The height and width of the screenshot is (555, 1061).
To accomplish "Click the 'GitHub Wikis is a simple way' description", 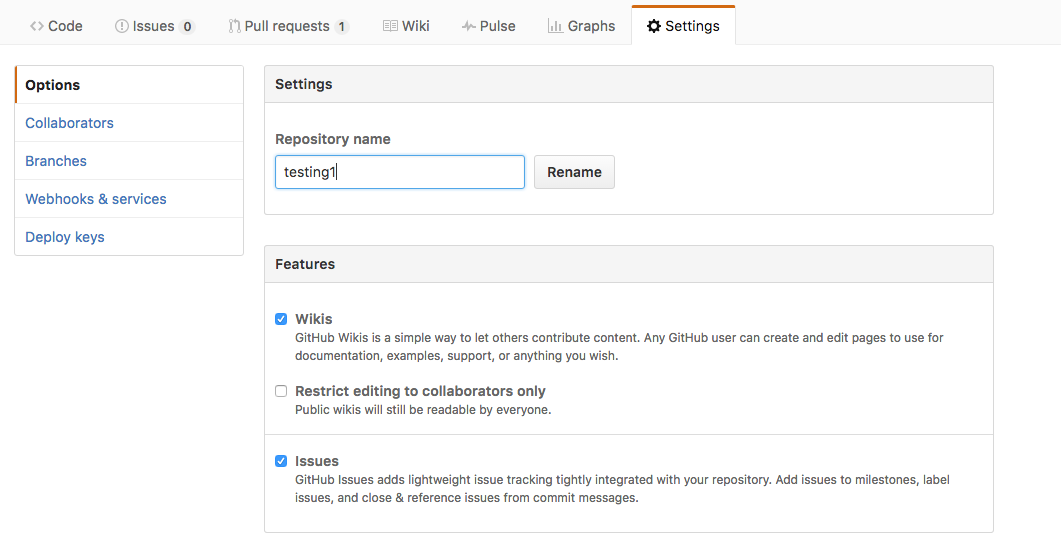I will pos(619,347).
